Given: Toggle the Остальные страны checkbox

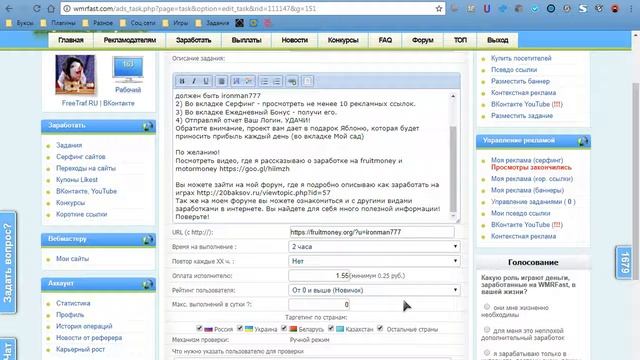Looking at the screenshot, I should [x=380, y=328].
